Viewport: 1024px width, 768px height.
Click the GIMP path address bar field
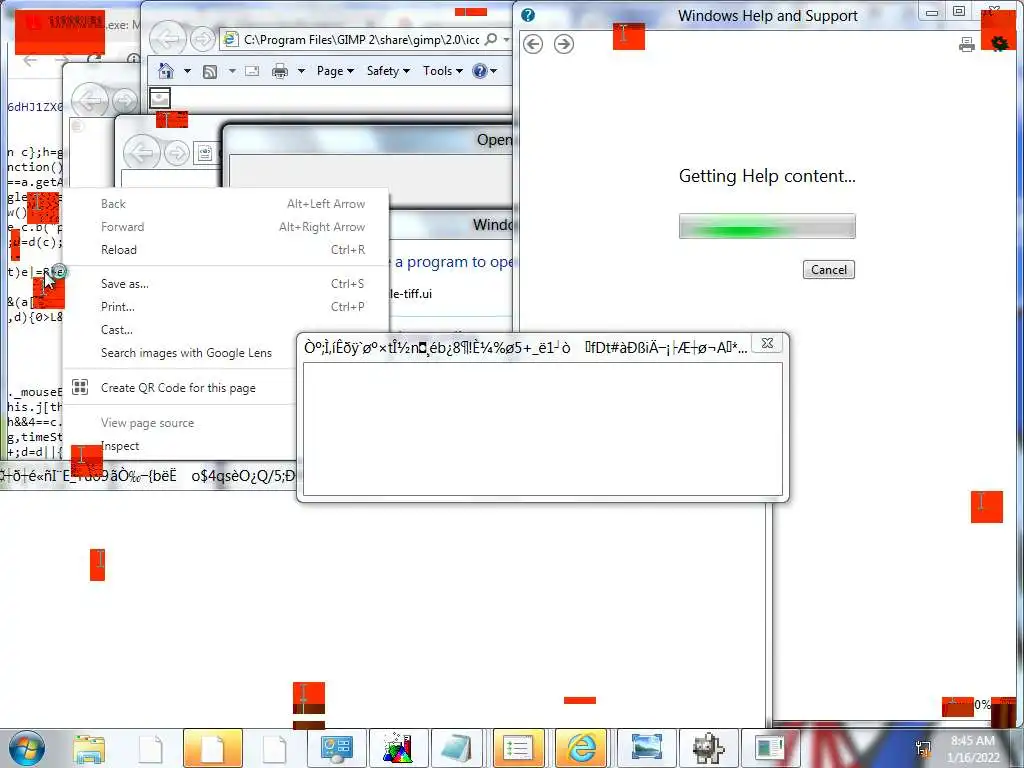[361, 39]
